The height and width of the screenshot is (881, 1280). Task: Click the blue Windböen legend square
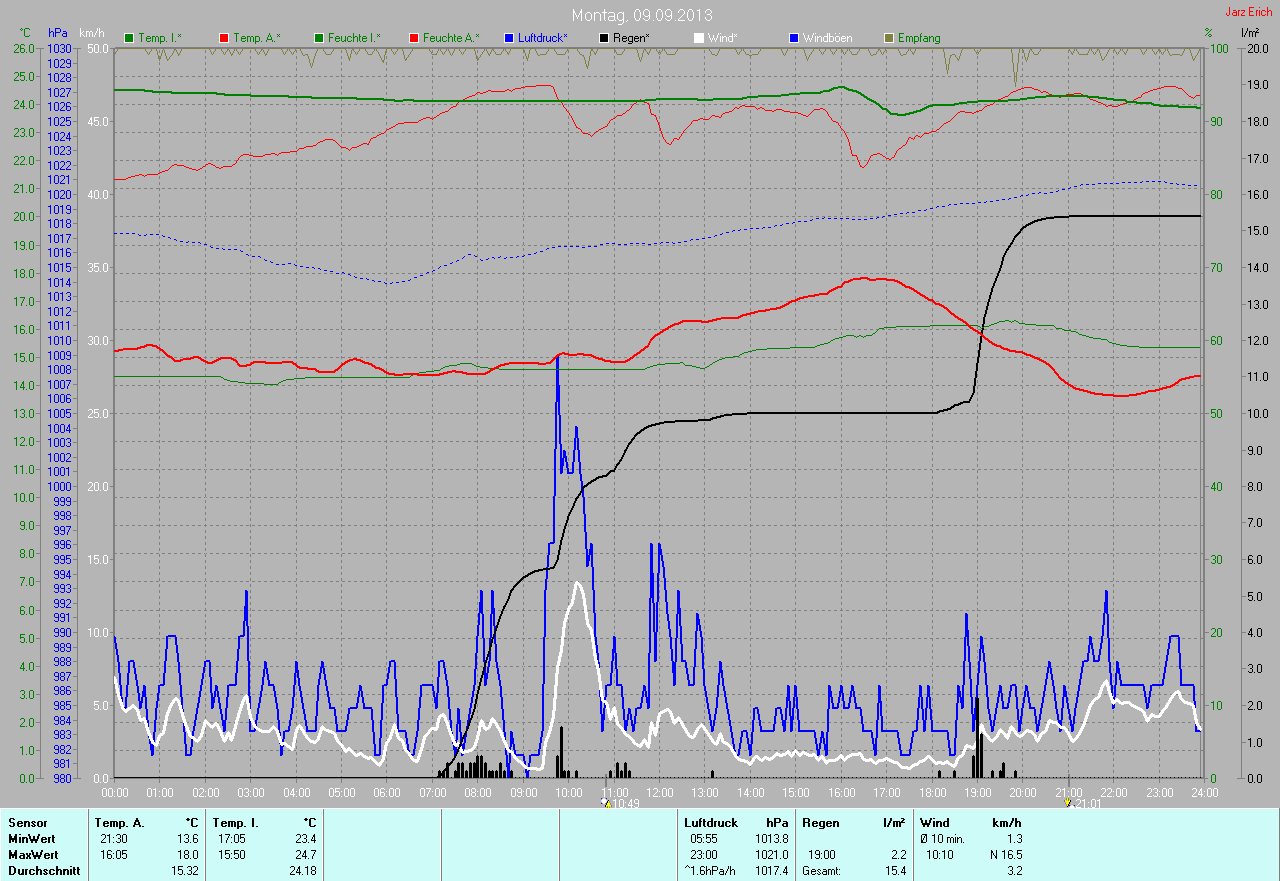point(794,38)
